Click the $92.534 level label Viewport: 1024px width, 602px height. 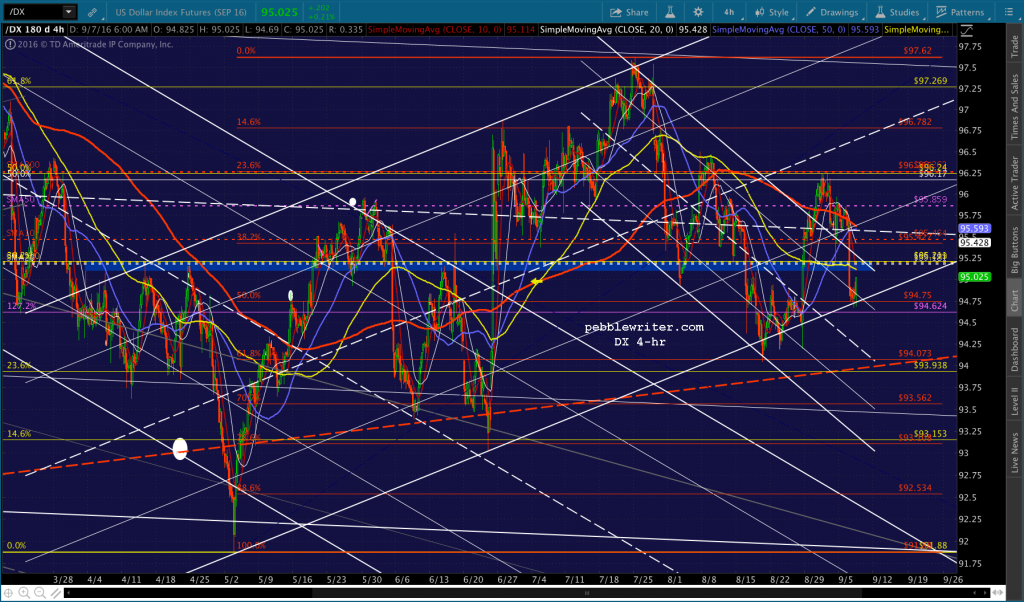914,488
